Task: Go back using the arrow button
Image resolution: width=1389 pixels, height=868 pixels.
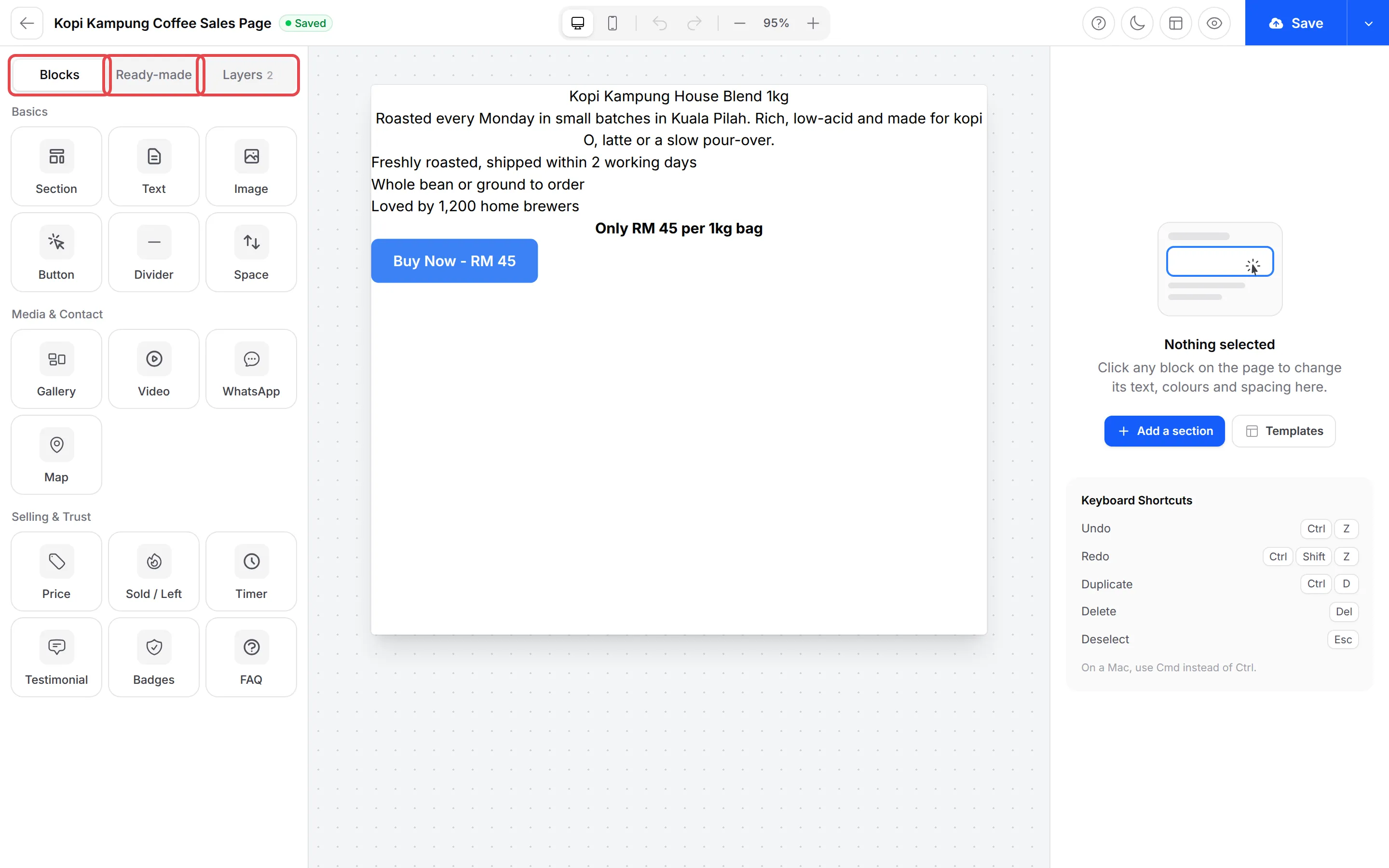Action: (x=27, y=23)
